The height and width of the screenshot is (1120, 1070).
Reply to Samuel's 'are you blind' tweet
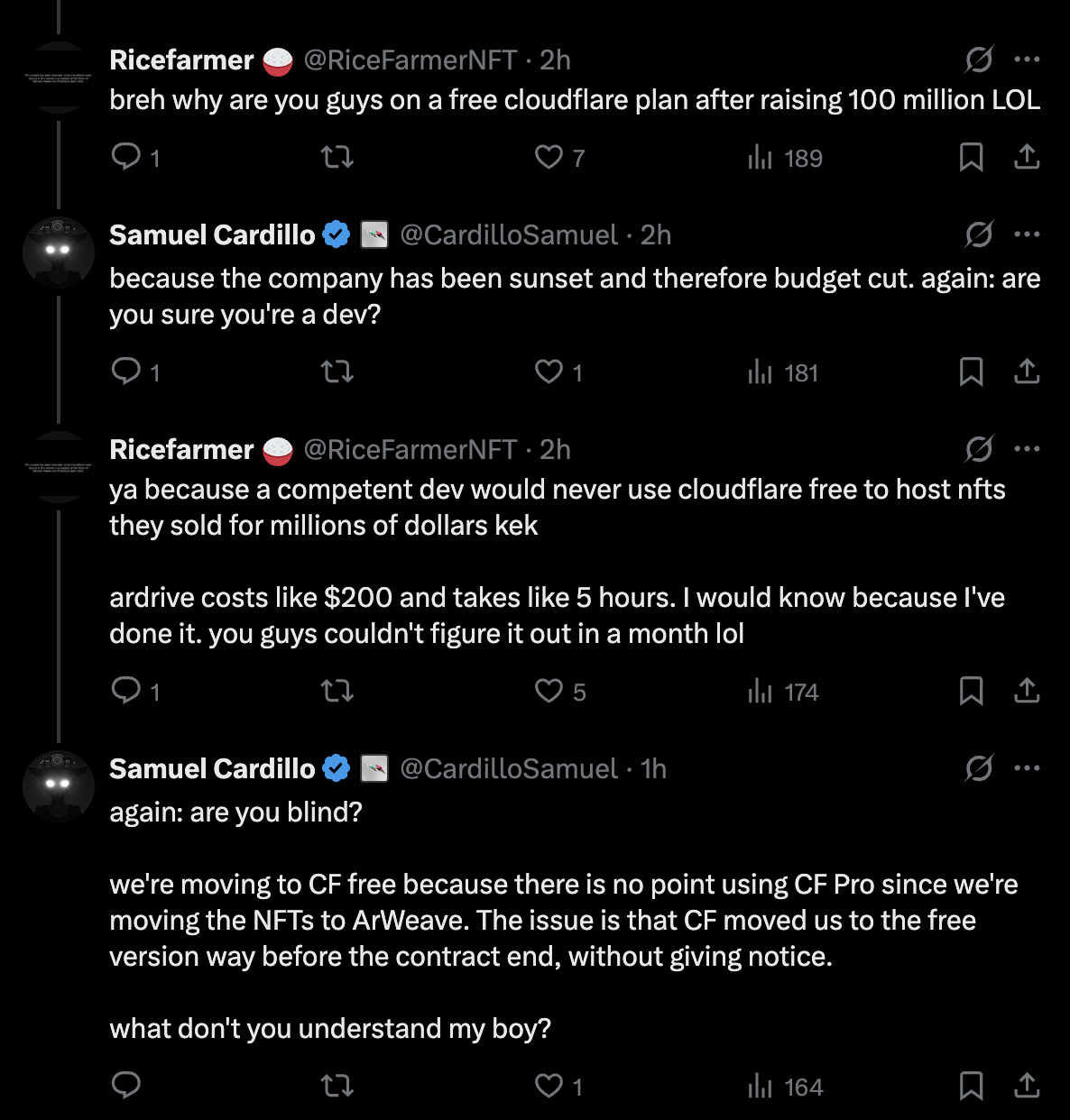[126, 1085]
